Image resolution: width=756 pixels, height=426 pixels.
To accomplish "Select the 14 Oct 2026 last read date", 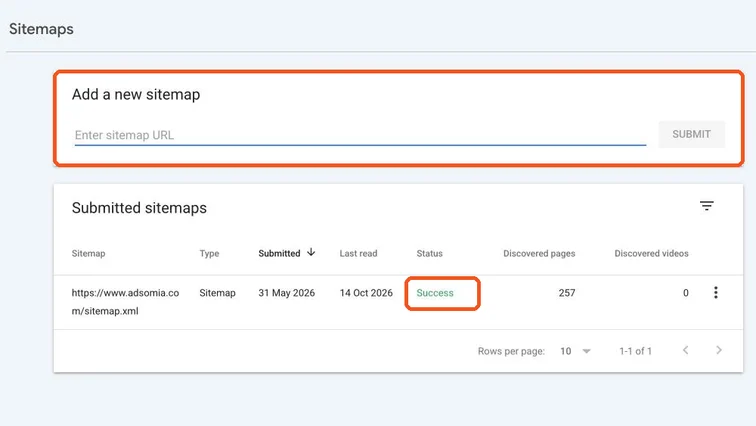I will (x=366, y=293).
